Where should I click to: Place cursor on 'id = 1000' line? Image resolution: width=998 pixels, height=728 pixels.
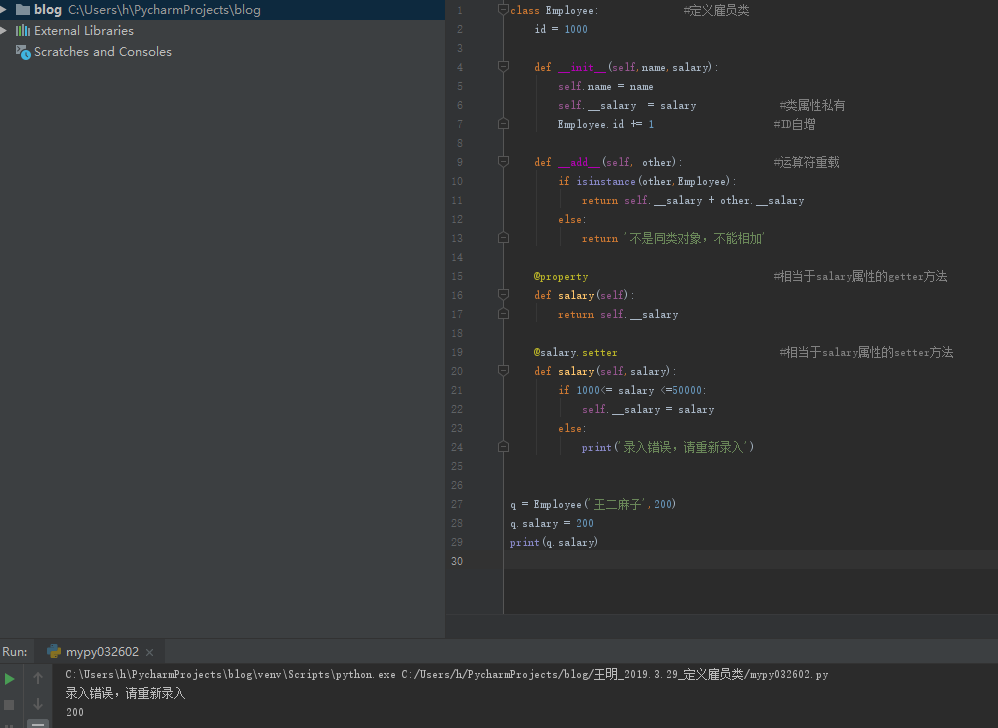pyautogui.click(x=561, y=29)
